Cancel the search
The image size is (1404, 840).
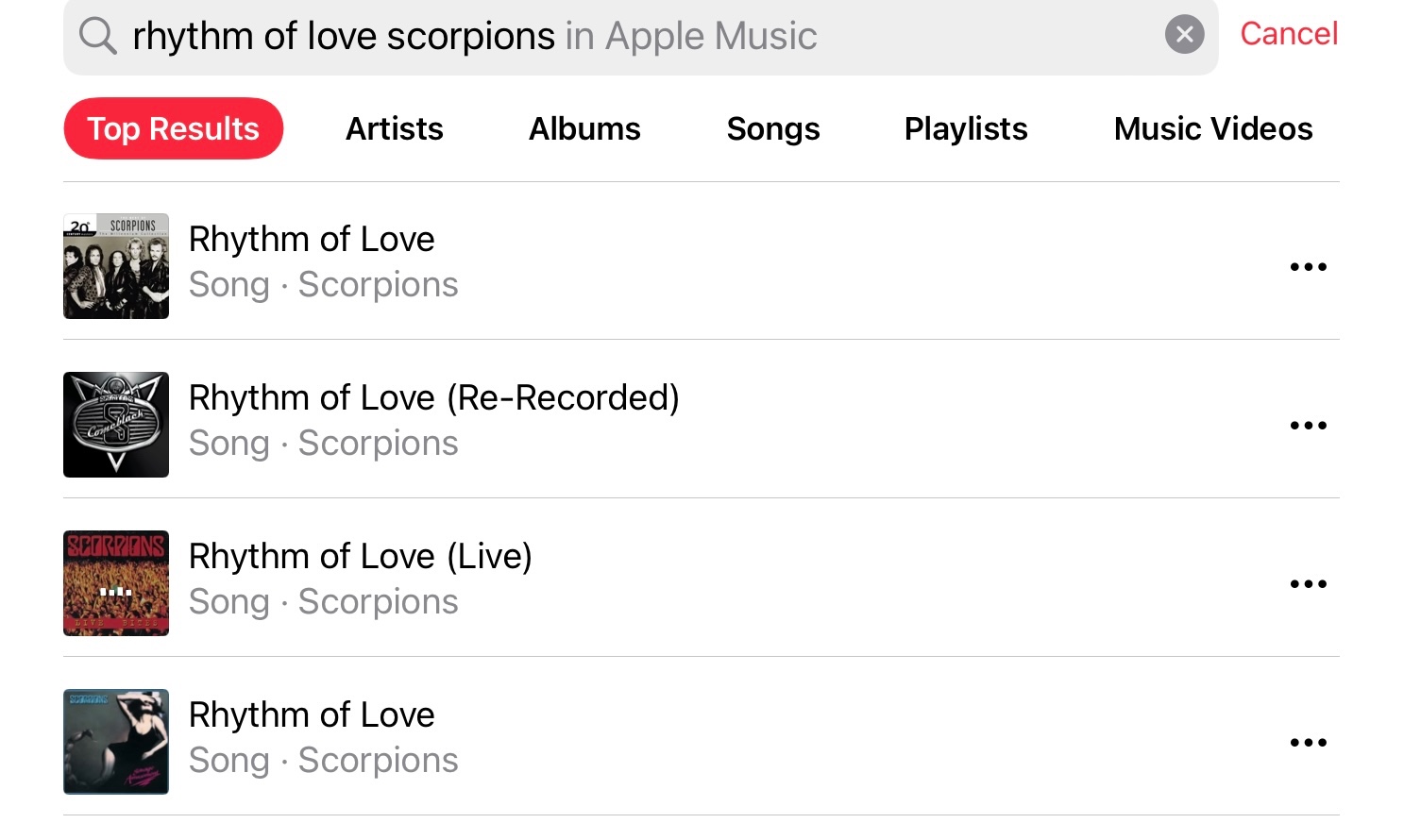tap(1289, 34)
